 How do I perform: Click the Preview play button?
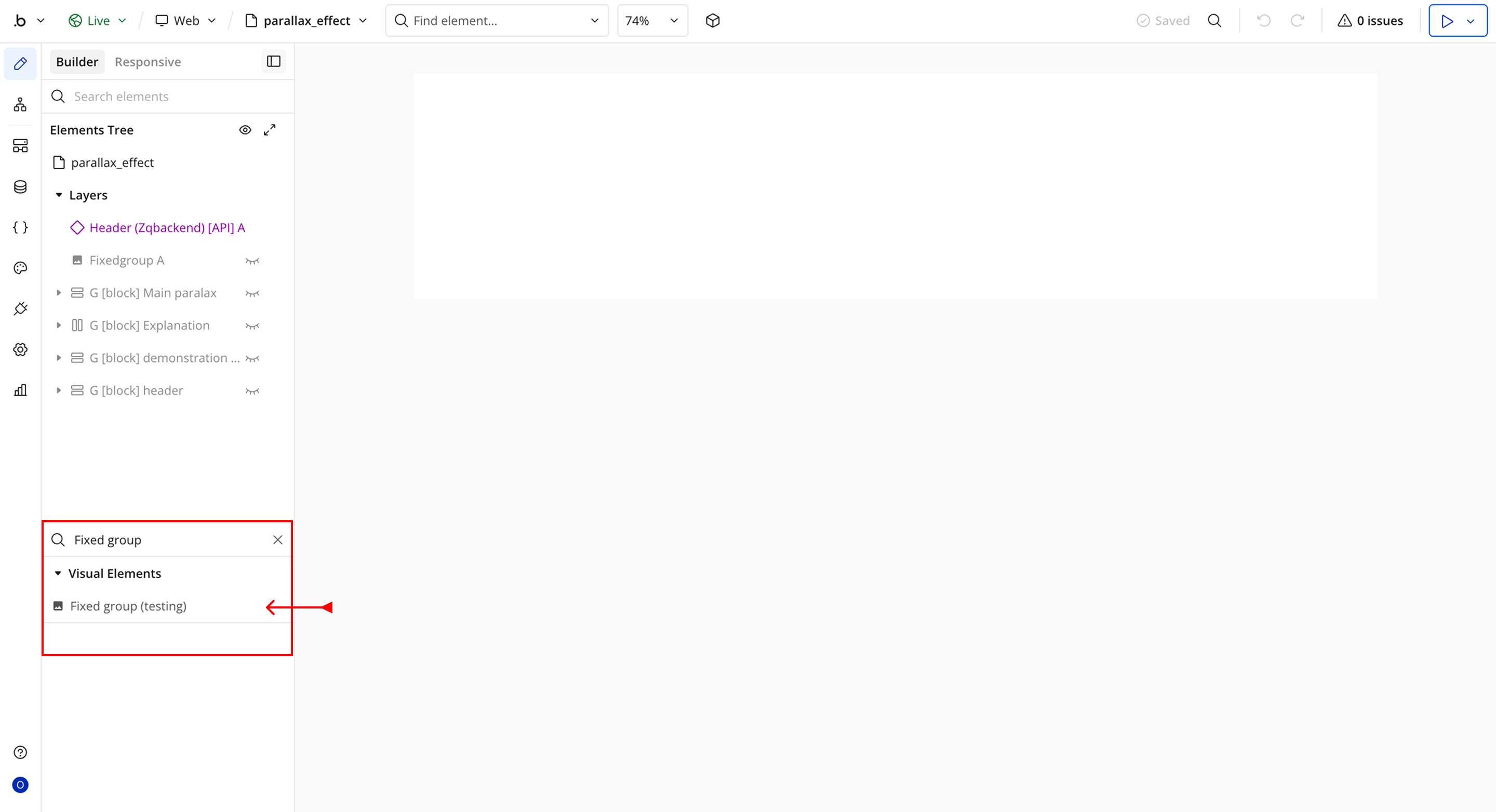pyautogui.click(x=1447, y=21)
